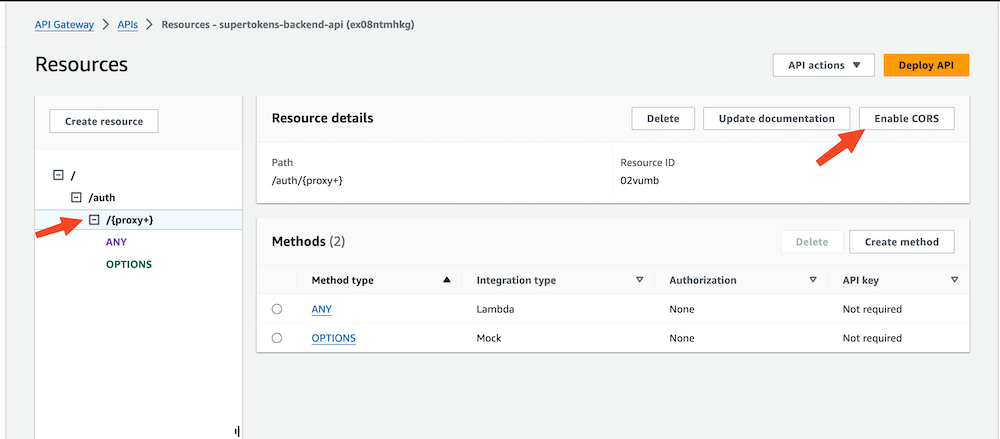Screen dimensions: 1000x439
Task: Select the ANY method radio button
Action: [x=277, y=310]
